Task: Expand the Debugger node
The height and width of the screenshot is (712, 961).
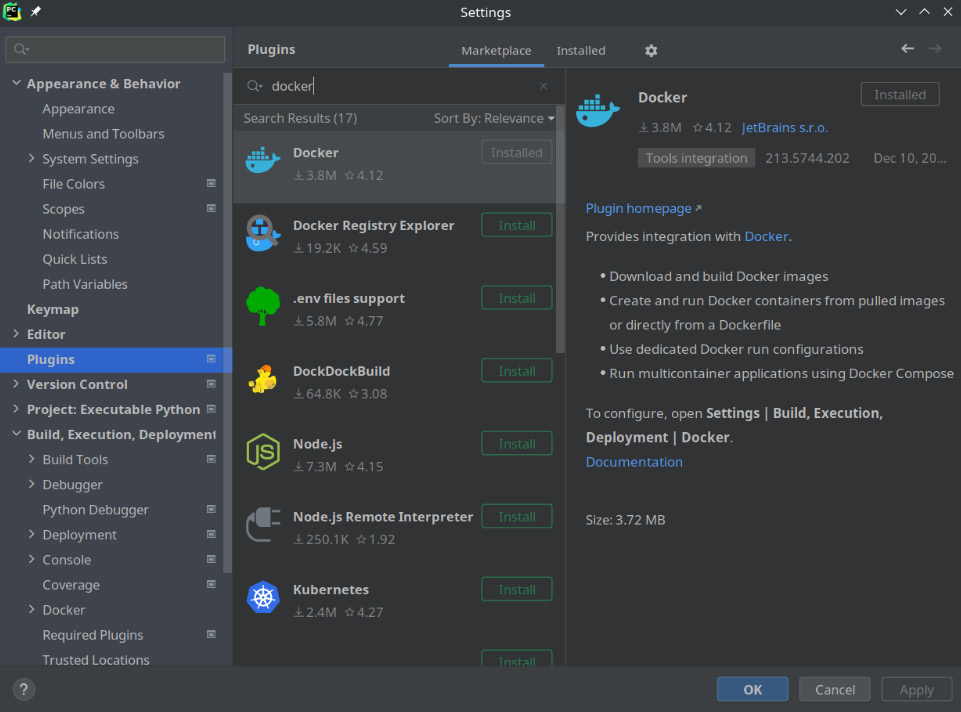Action: pyautogui.click(x=31, y=484)
